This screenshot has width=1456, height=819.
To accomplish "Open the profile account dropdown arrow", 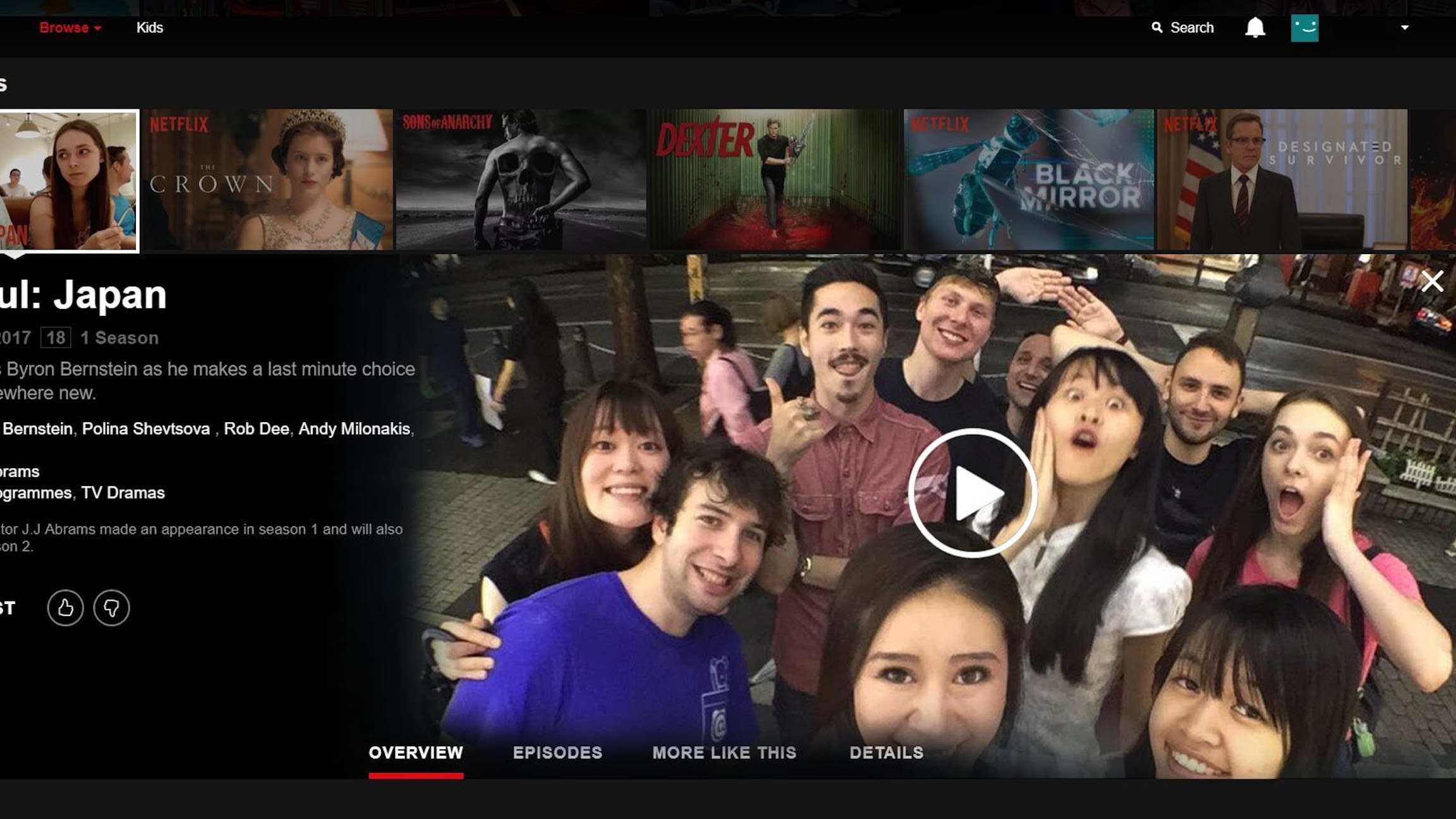I will click(x=1404, y=28).
